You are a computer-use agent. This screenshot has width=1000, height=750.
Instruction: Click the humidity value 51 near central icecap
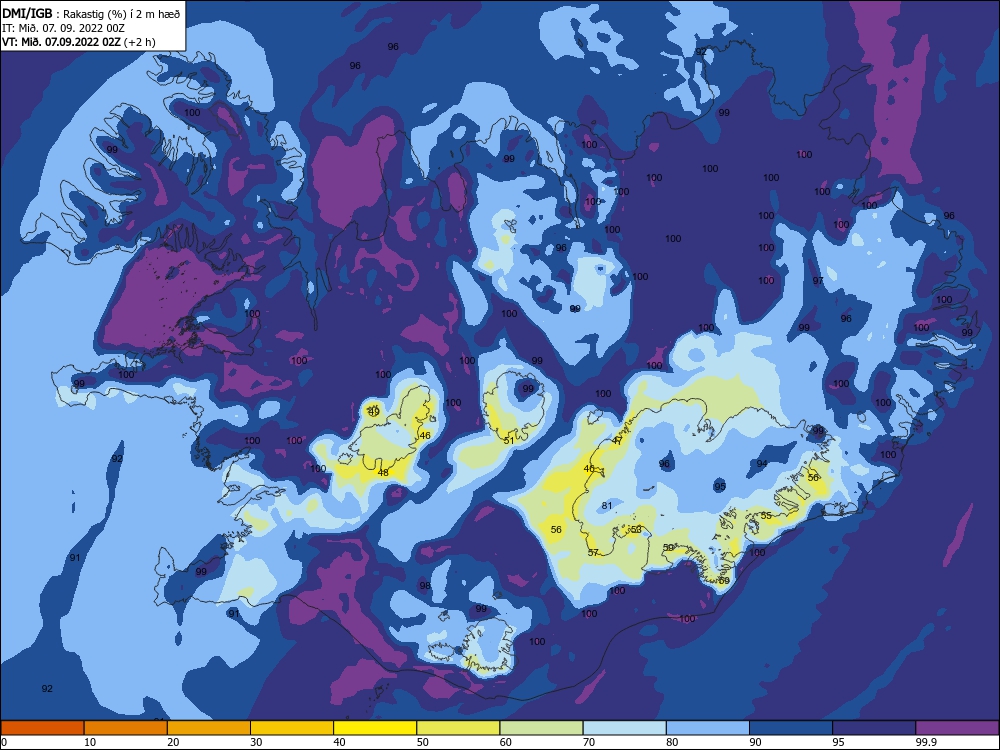(x=509, y=441)
